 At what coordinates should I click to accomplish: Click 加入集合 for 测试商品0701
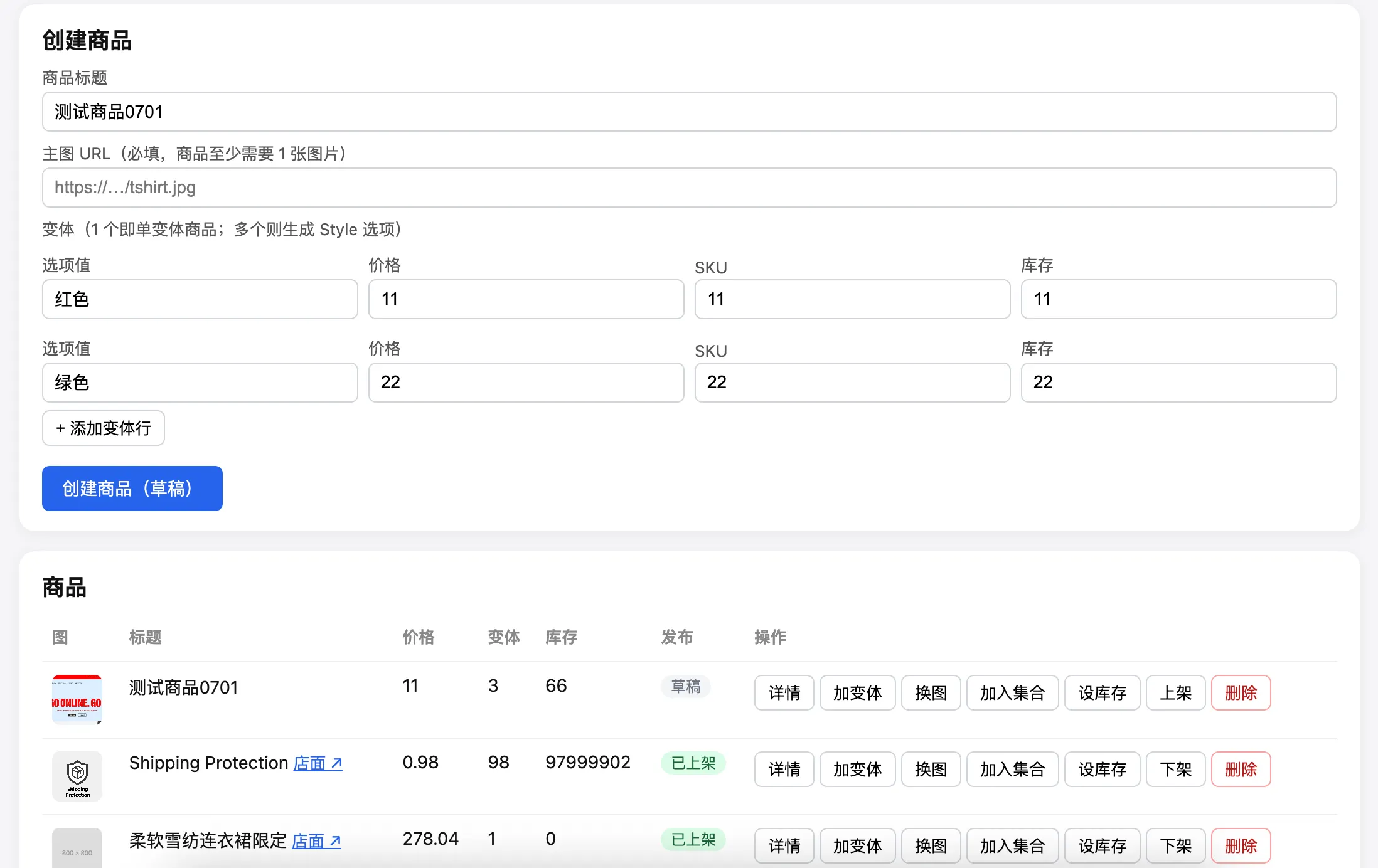click(1013, 693)
